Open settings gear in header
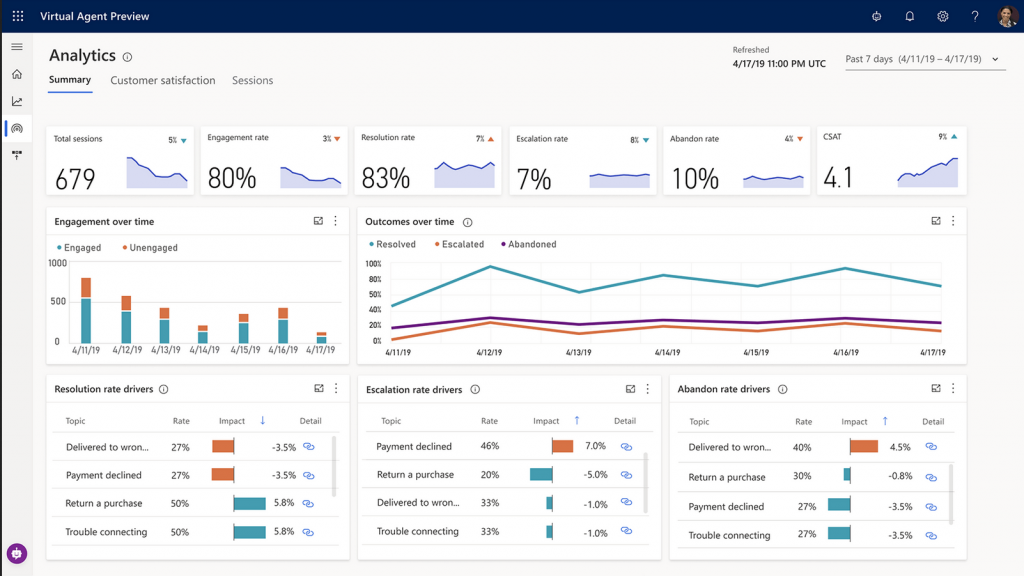 (942, 16)
